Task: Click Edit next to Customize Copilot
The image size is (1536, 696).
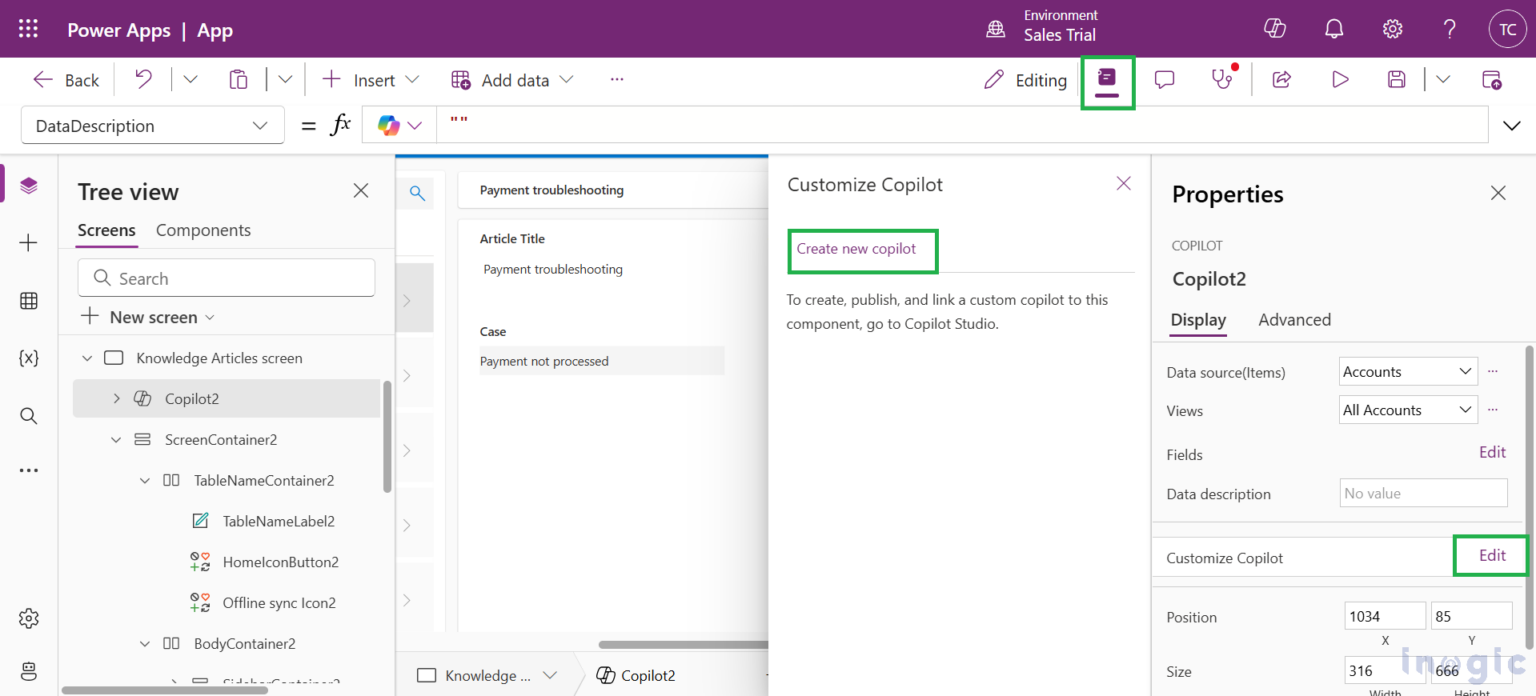Action: (1491, 555)
